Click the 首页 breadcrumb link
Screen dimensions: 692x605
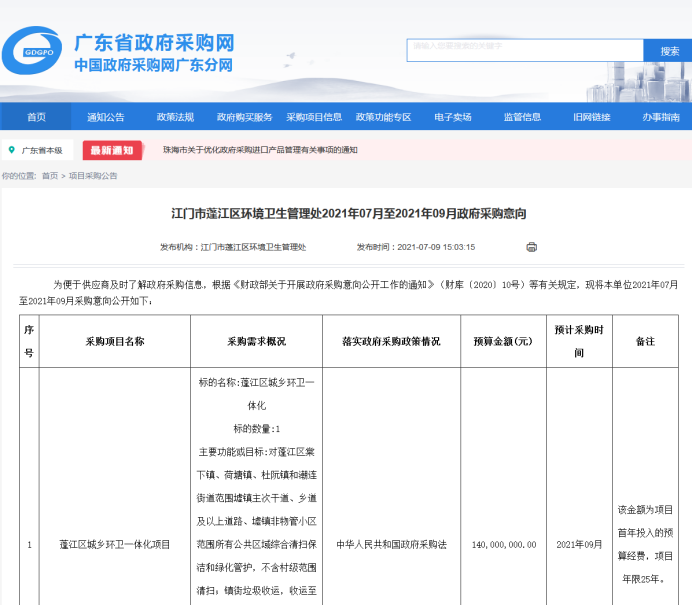50,176
